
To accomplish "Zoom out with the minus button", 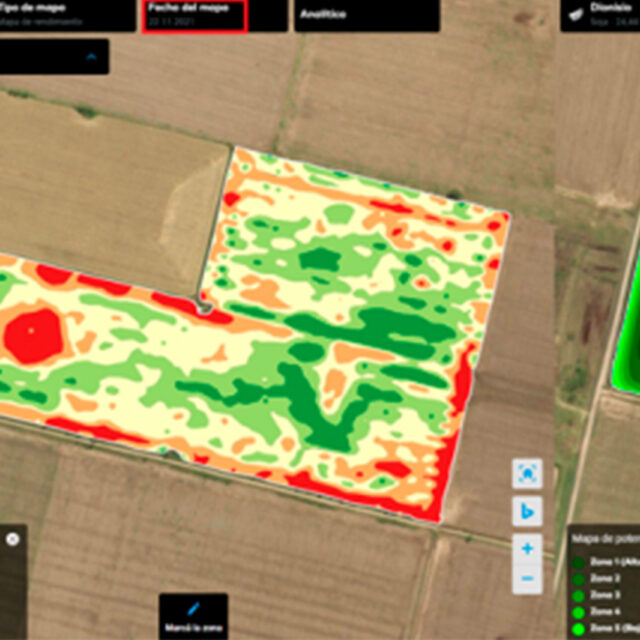I will 527,578.
